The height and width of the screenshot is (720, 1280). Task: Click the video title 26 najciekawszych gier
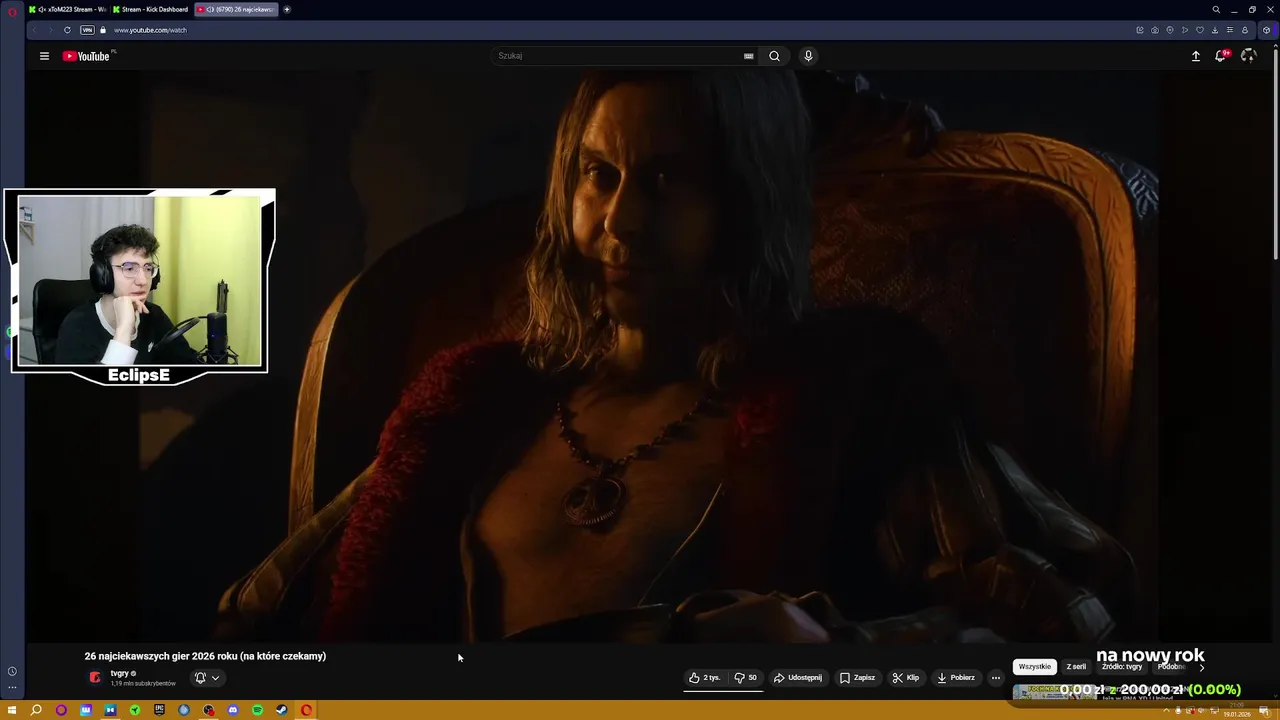pyautogui.click(x=205, y=656)
